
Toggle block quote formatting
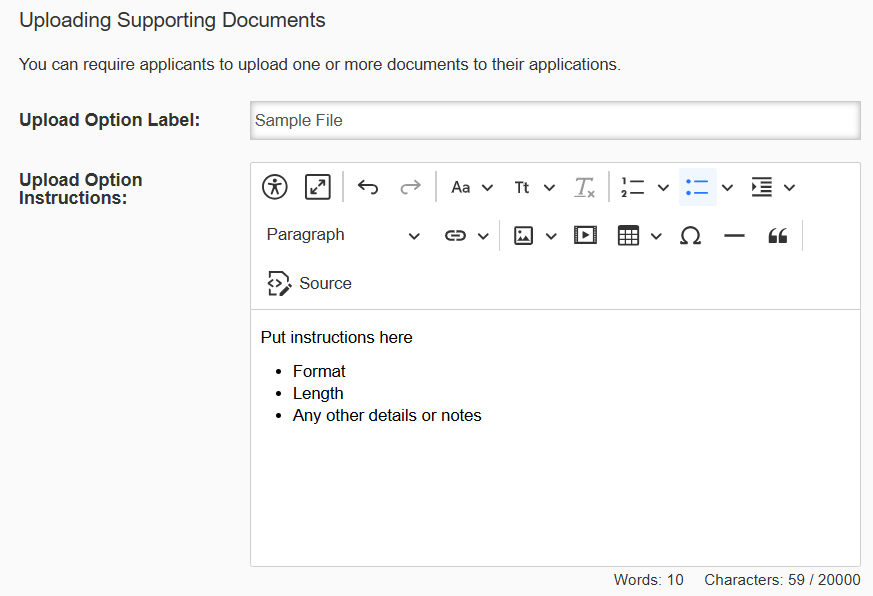(777, 236)
